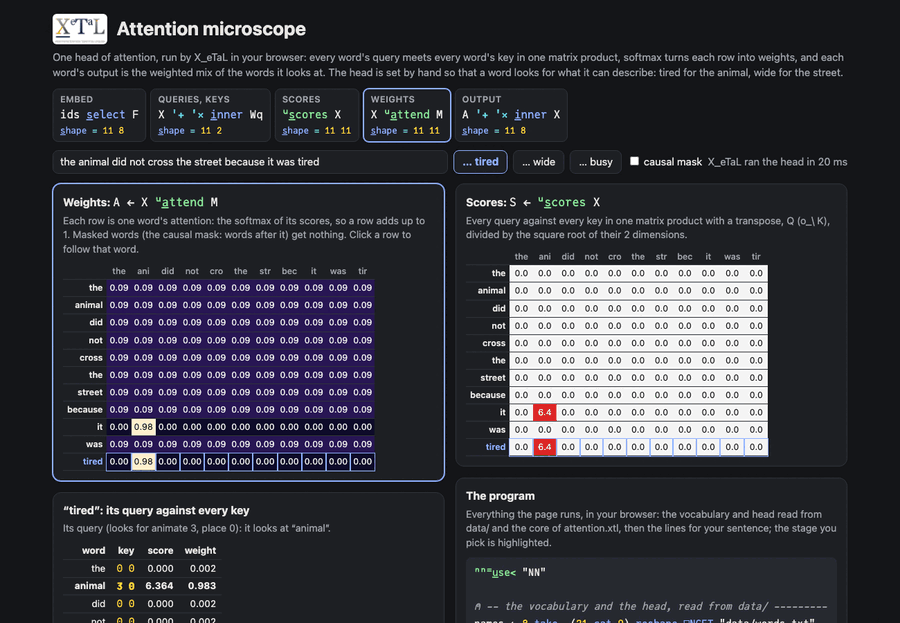Click the "use<" link in the program code
Viewport: 900px width, 623px height.
[495, 572]
